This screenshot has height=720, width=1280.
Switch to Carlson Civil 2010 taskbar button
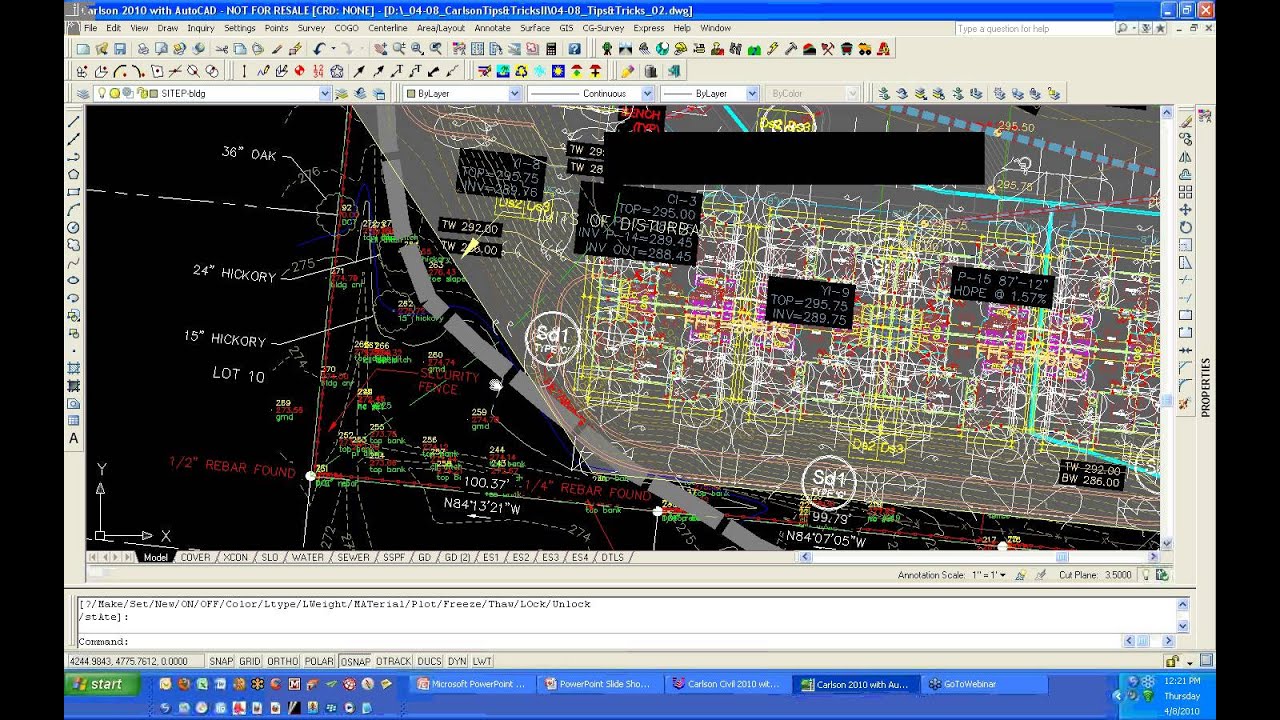(727, 684)
